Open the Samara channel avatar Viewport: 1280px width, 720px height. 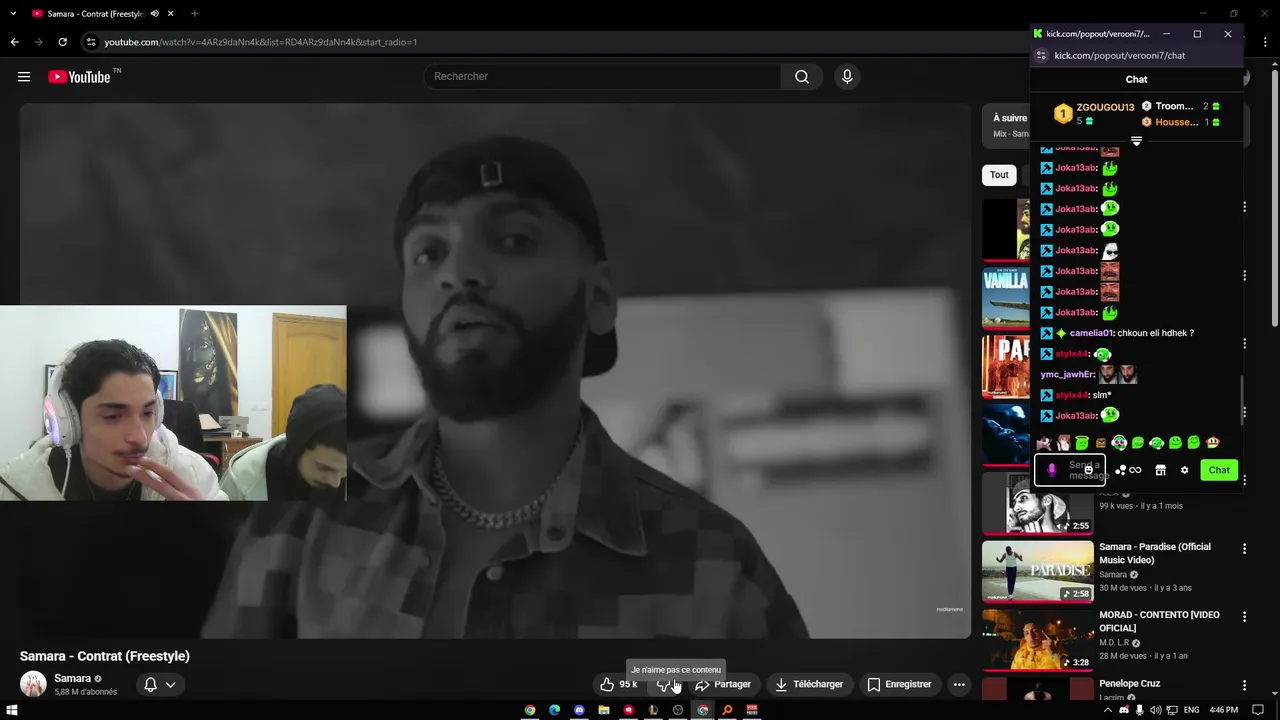tap(33, 684)
